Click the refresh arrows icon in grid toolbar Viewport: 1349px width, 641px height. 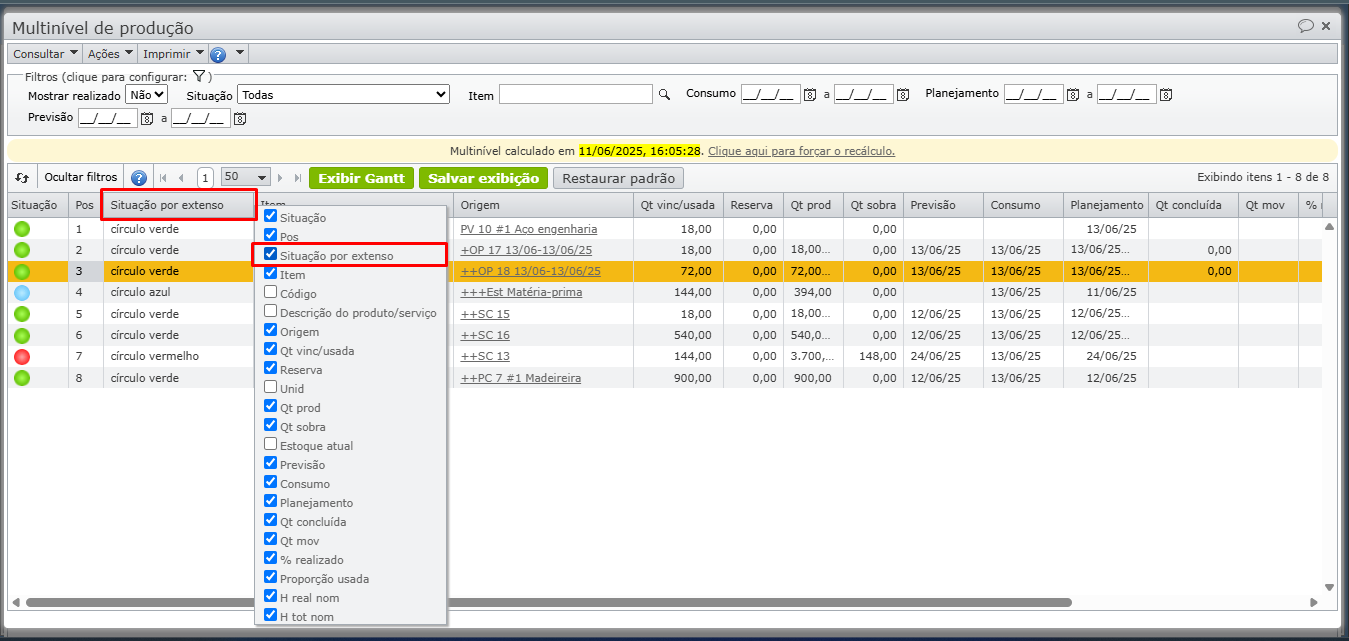(x=22, y=178)
